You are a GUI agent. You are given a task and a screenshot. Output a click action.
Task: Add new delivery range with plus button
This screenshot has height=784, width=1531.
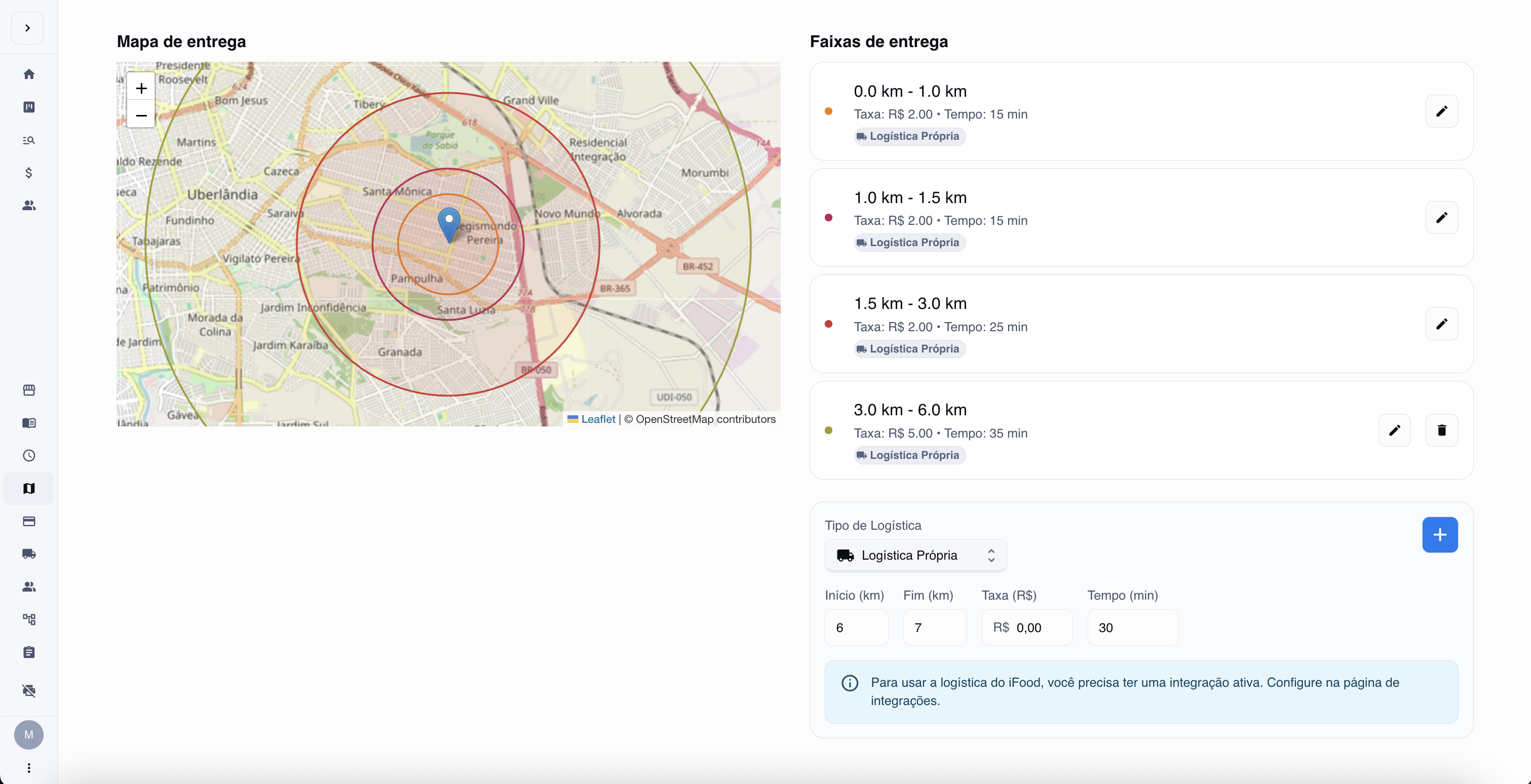pos(1439,534)
